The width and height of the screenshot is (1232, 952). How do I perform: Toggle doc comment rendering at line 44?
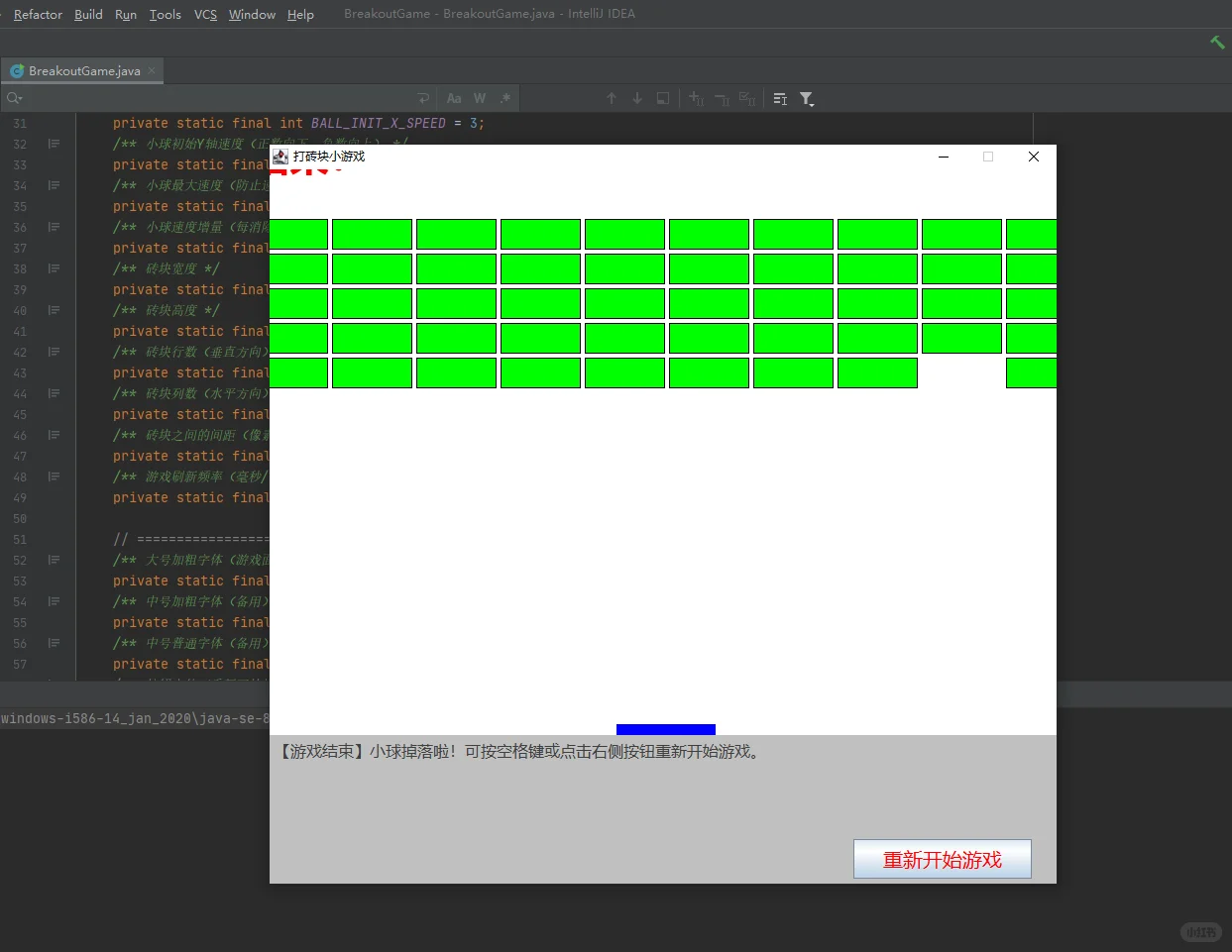[54, 393]
